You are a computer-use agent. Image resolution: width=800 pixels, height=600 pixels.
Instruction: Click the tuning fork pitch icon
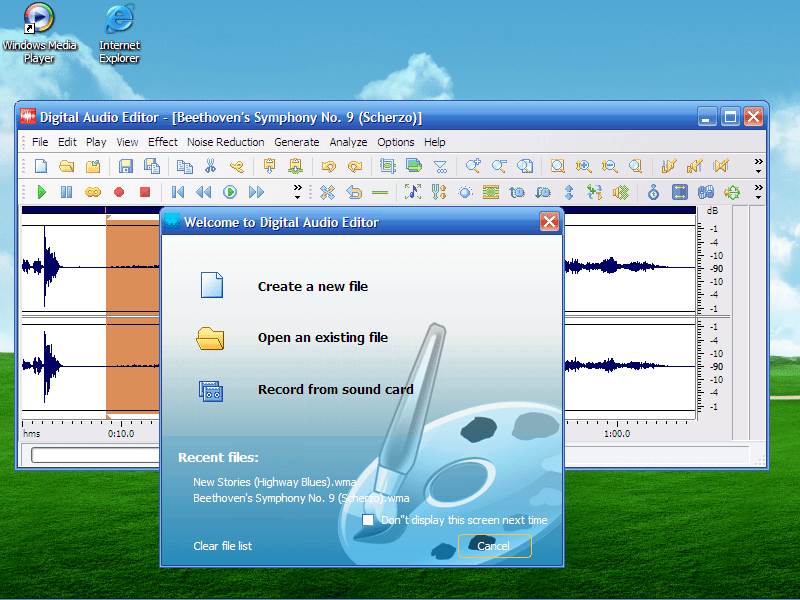(x=439, y=192)
